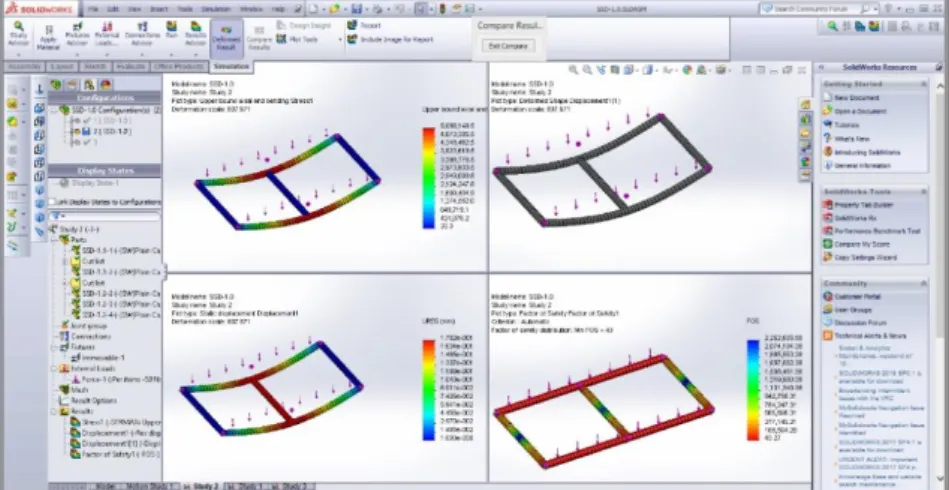Viewport: 949px width, 490px height.
Task: Click the stress color legend bar
Action: 429,178
